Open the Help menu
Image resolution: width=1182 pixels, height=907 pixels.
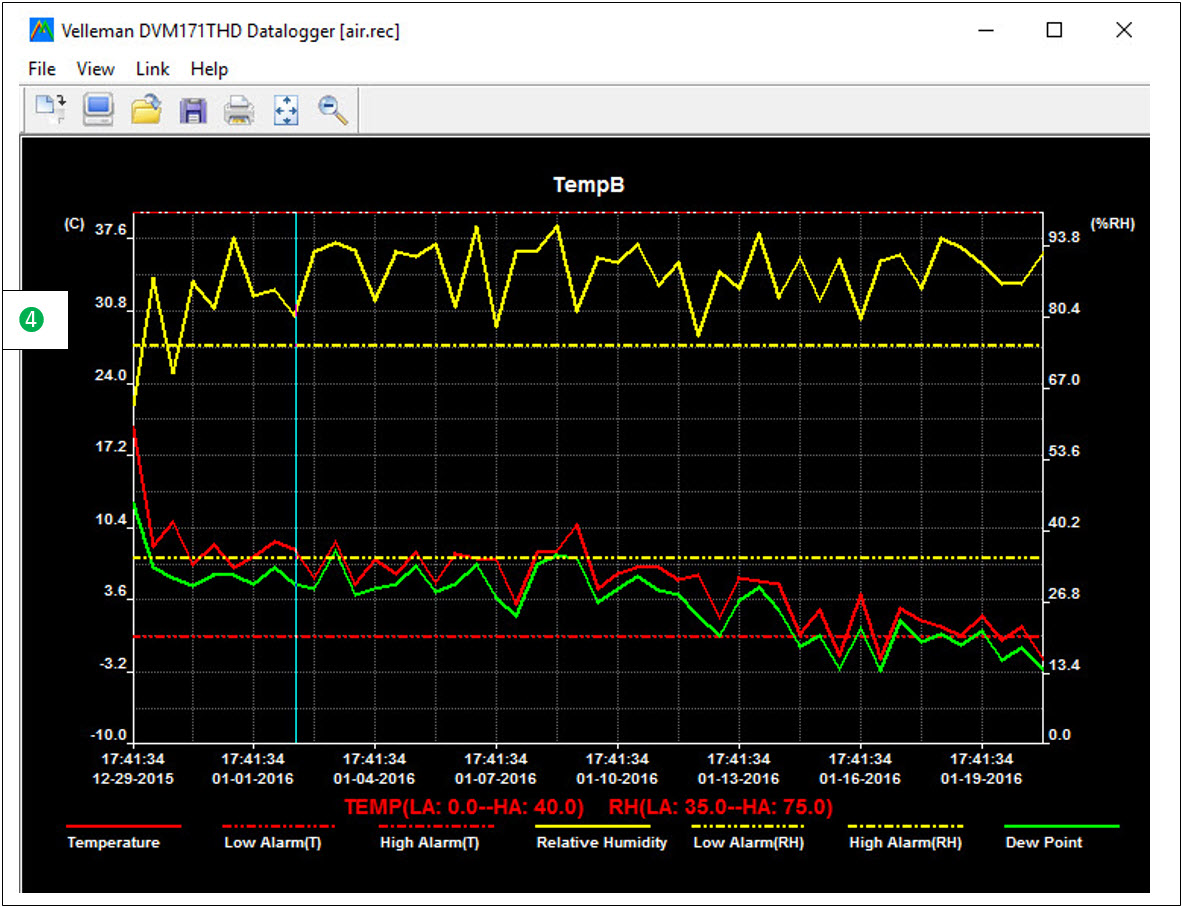pos(209,69)
